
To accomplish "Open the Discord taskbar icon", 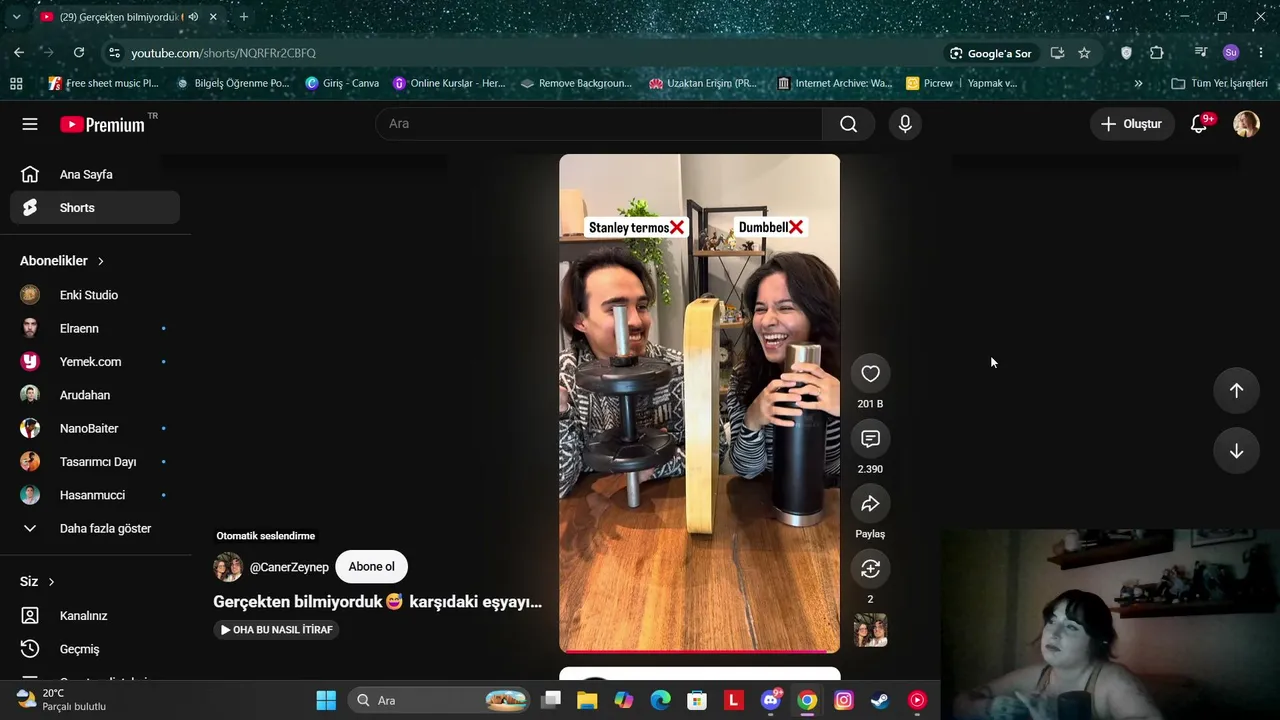I will (771, 700).
